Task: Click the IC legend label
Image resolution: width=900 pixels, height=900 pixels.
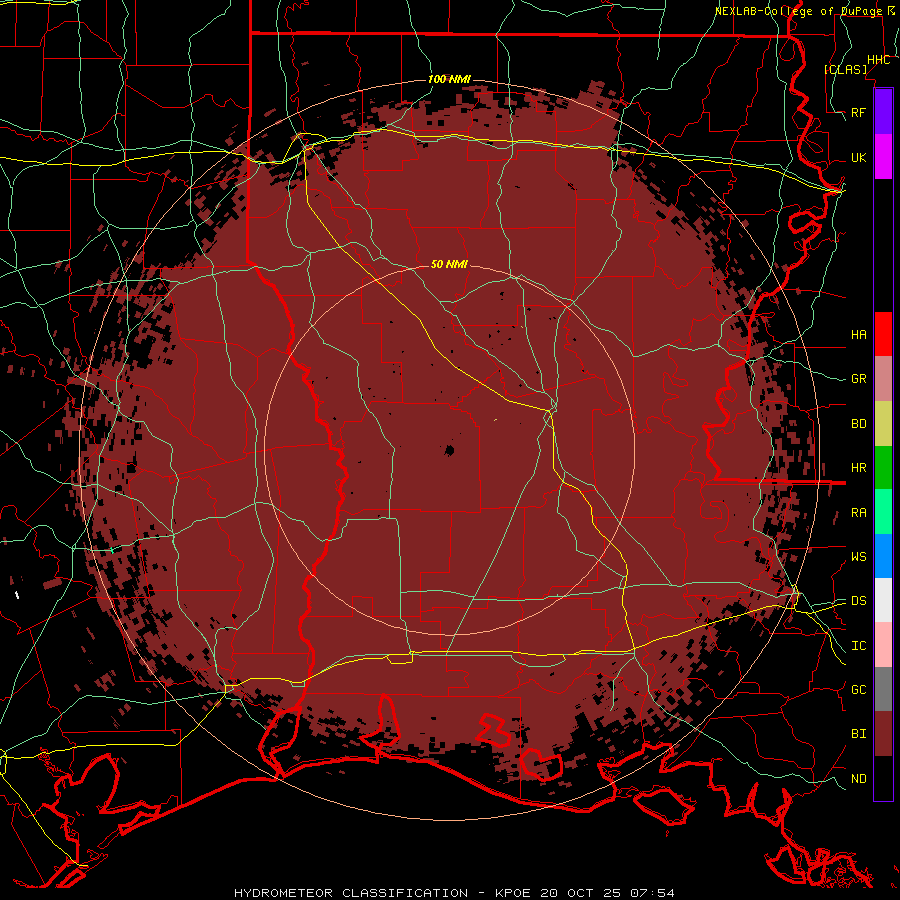Action: click(x=858, y=646)
